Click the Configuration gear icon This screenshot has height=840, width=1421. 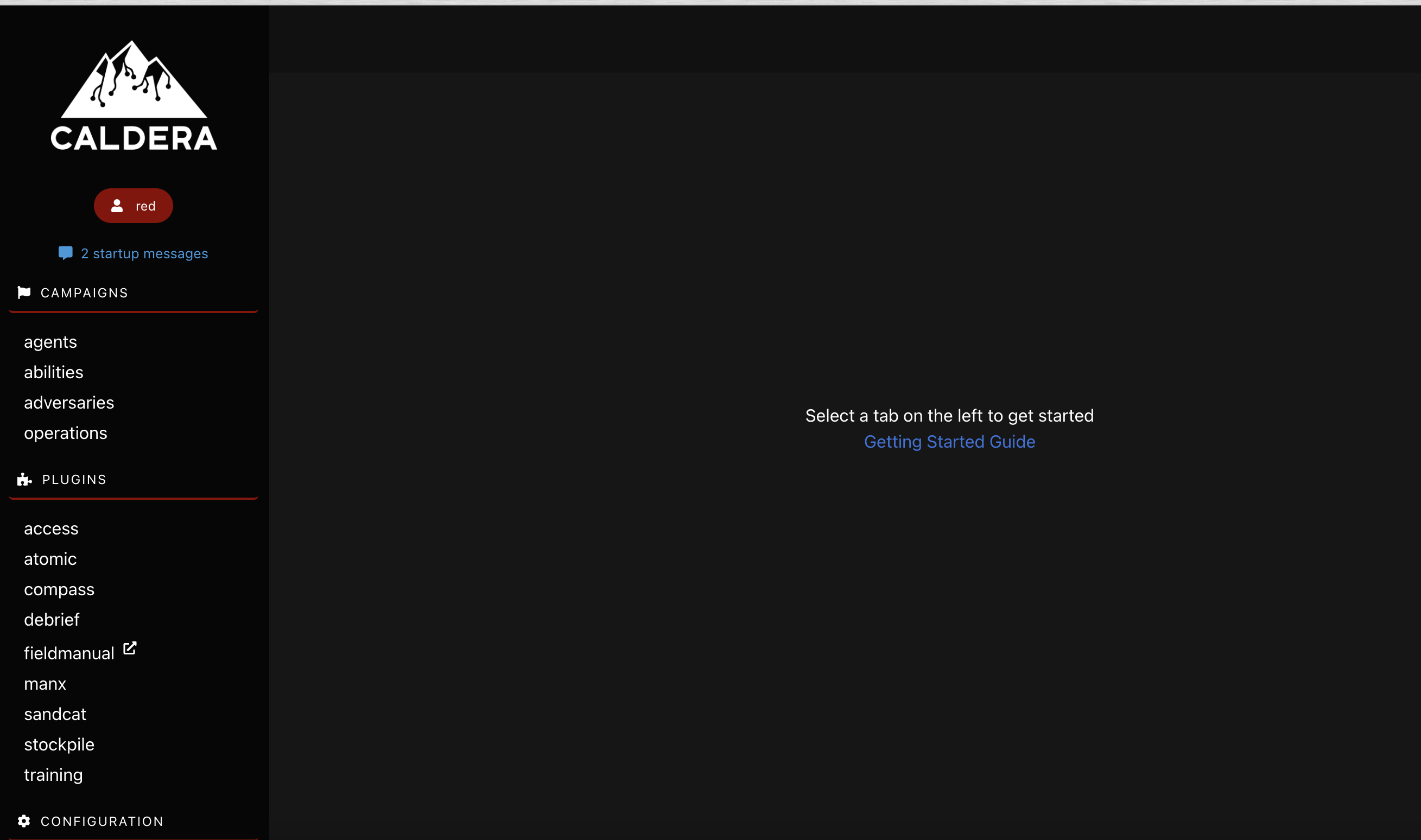(x=24, y=821)
